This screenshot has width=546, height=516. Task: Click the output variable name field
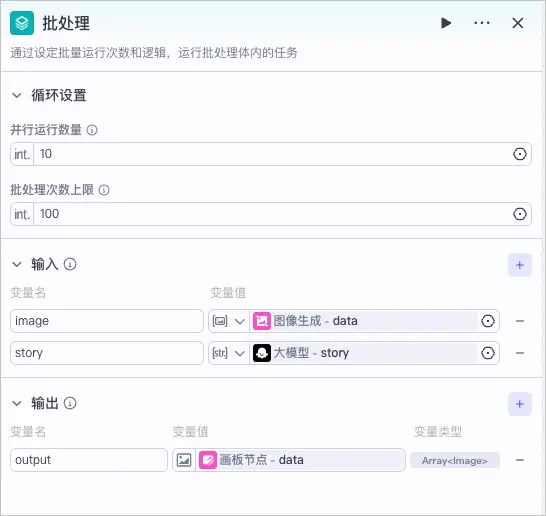coord(89,460)
